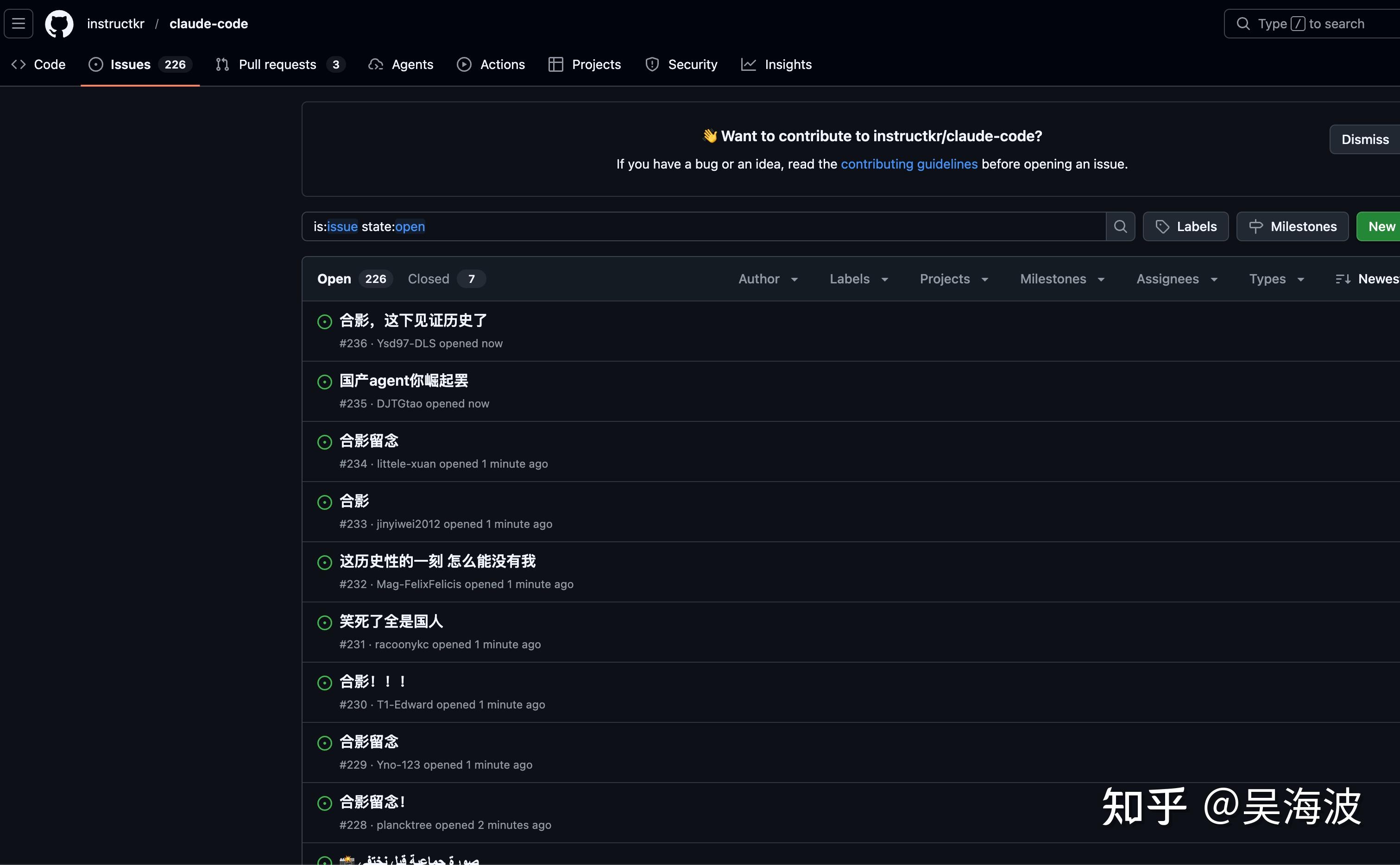
Task: Open the Pull requests tab
Action: (280, 65)
